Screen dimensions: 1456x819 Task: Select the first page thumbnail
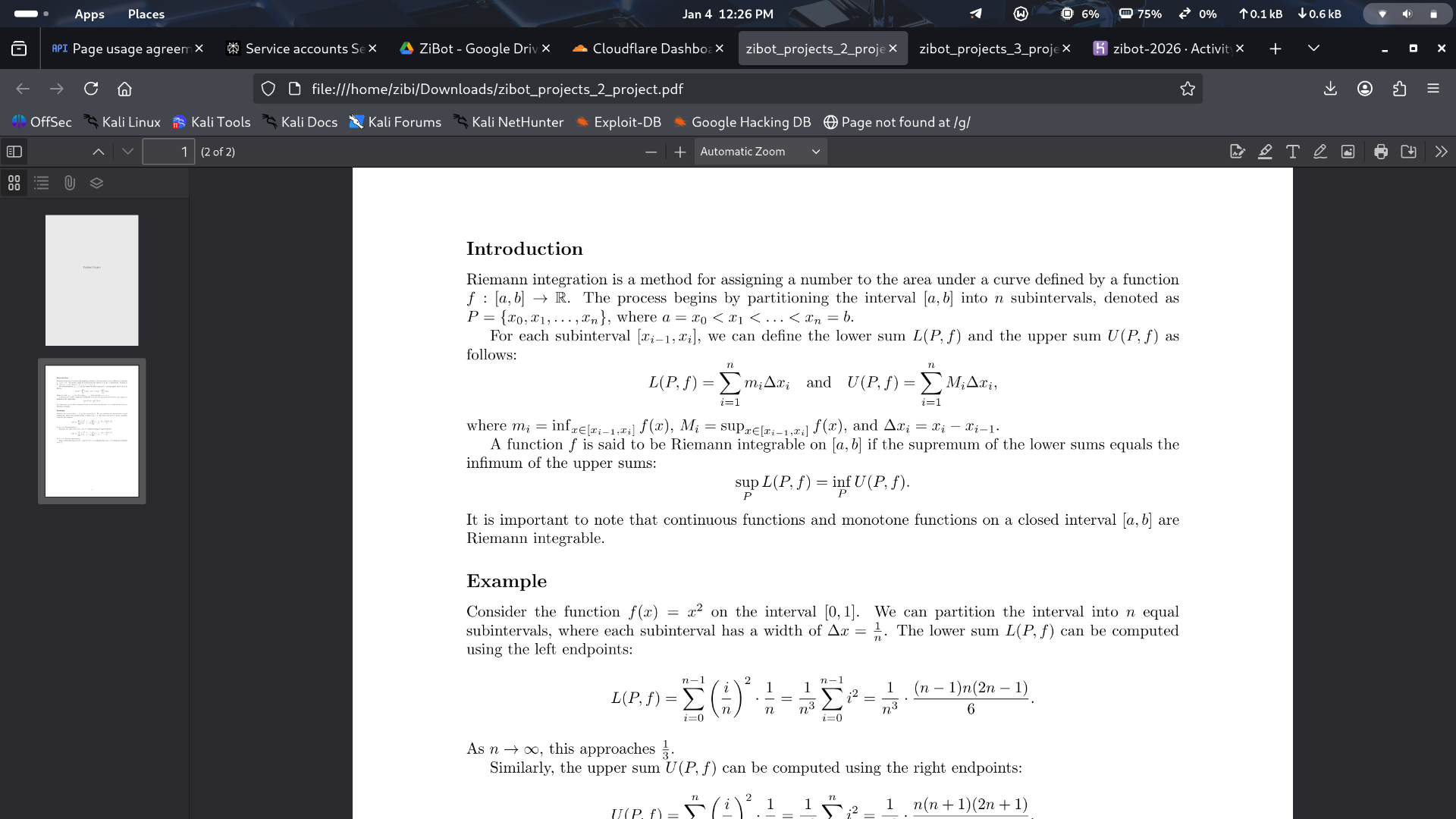pyautogui.click(x=92, y=281)
